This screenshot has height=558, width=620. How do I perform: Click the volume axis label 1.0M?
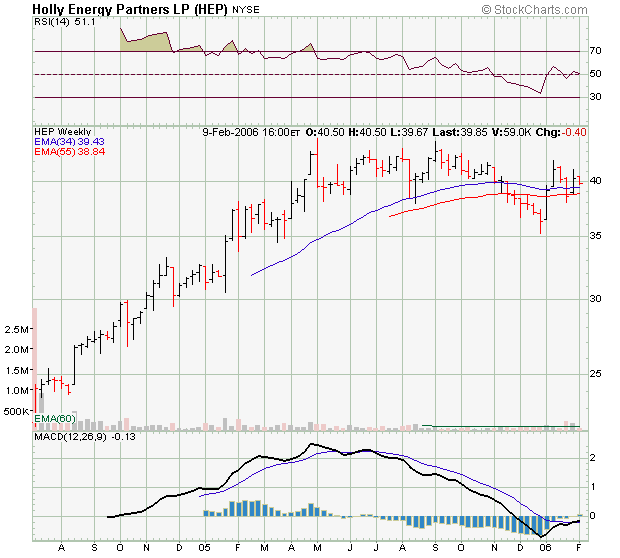16,391
